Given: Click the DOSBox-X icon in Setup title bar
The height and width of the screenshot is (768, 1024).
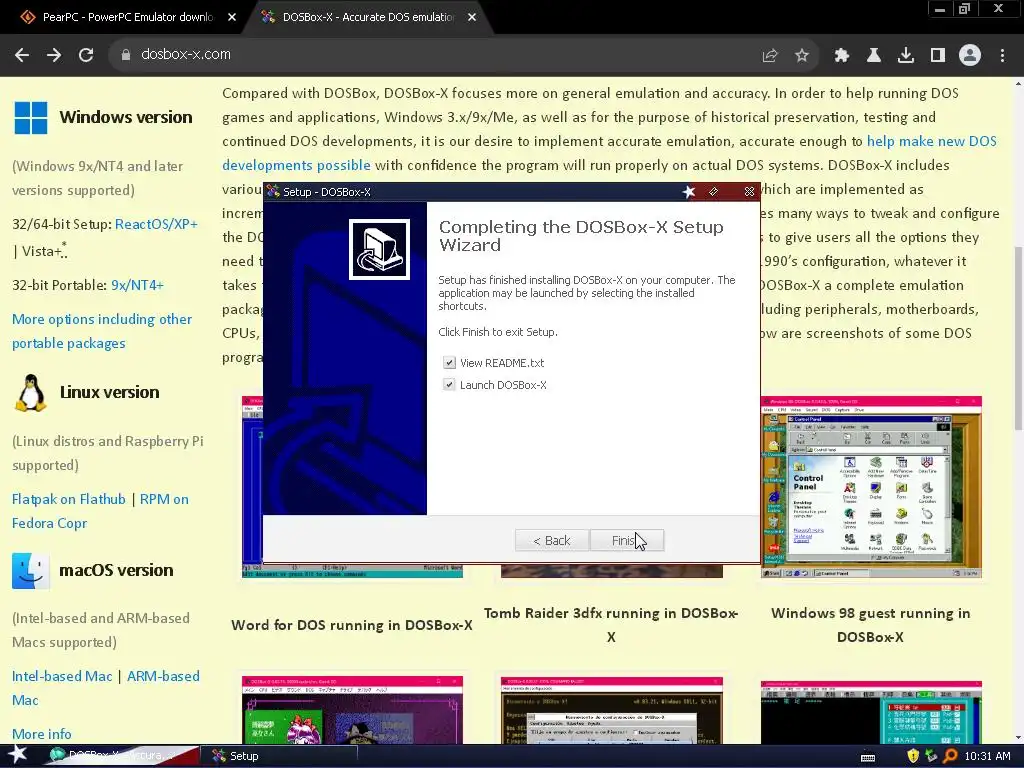Looking at the screenshot, I should (273, 191).
